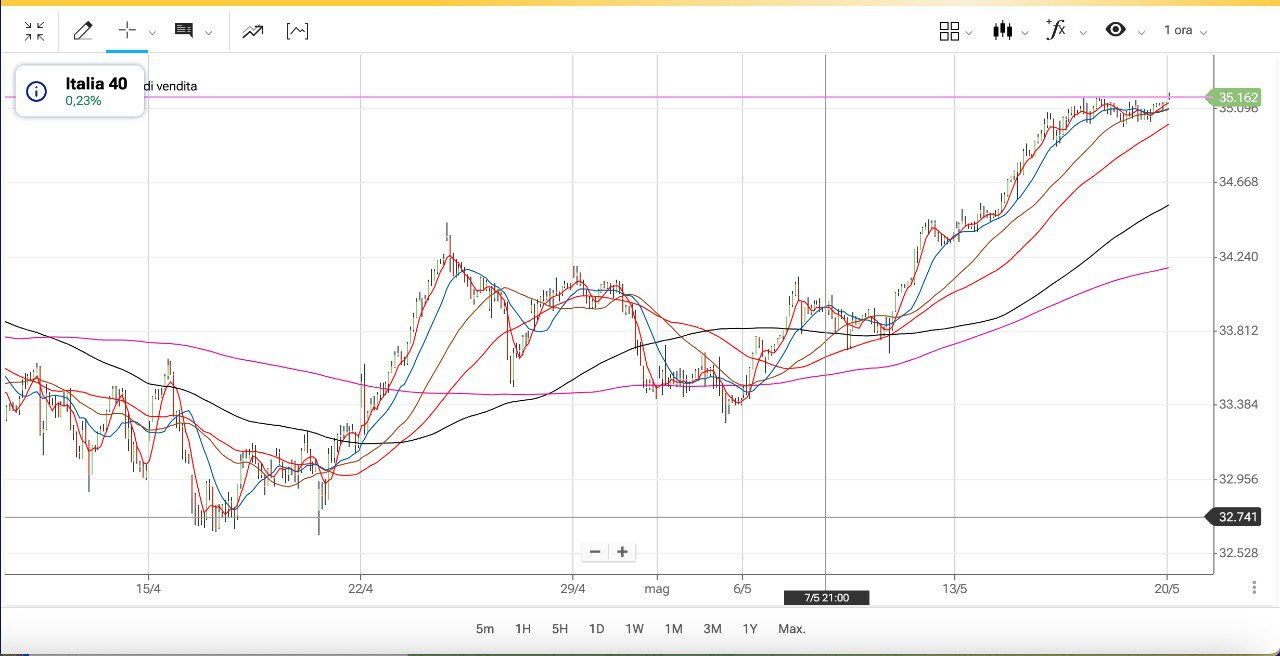Select the Max. time range
1280x656 pixels.
pos(791,629)
